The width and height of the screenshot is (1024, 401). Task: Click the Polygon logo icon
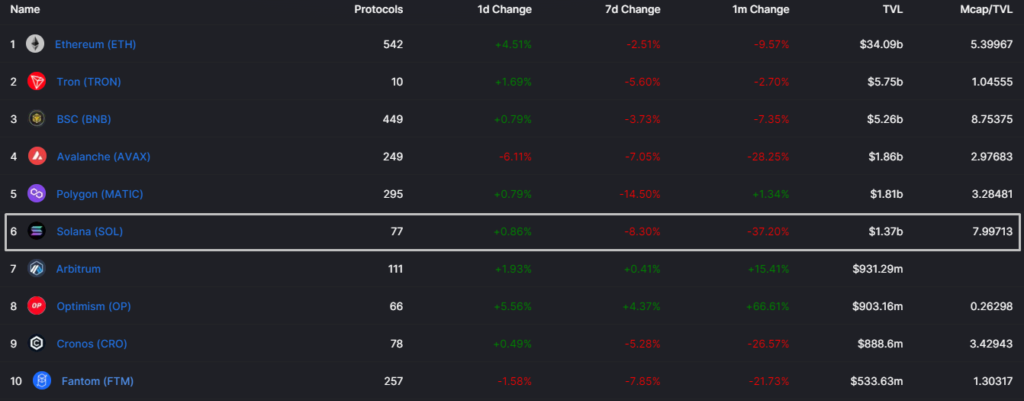point(37,194)
